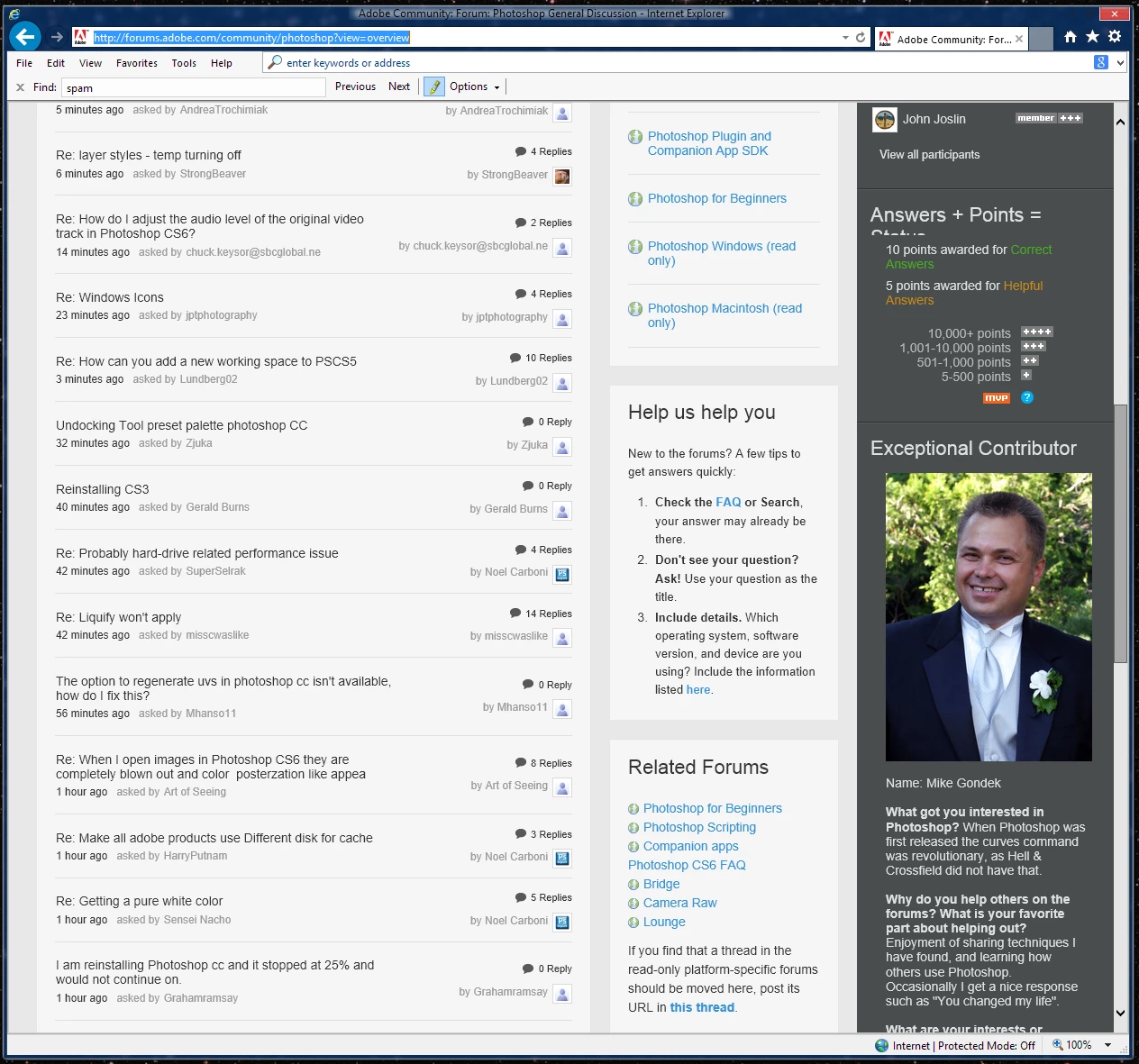Open the Favorites menu
The image size is (1139, 1064).
coord(137,63)
